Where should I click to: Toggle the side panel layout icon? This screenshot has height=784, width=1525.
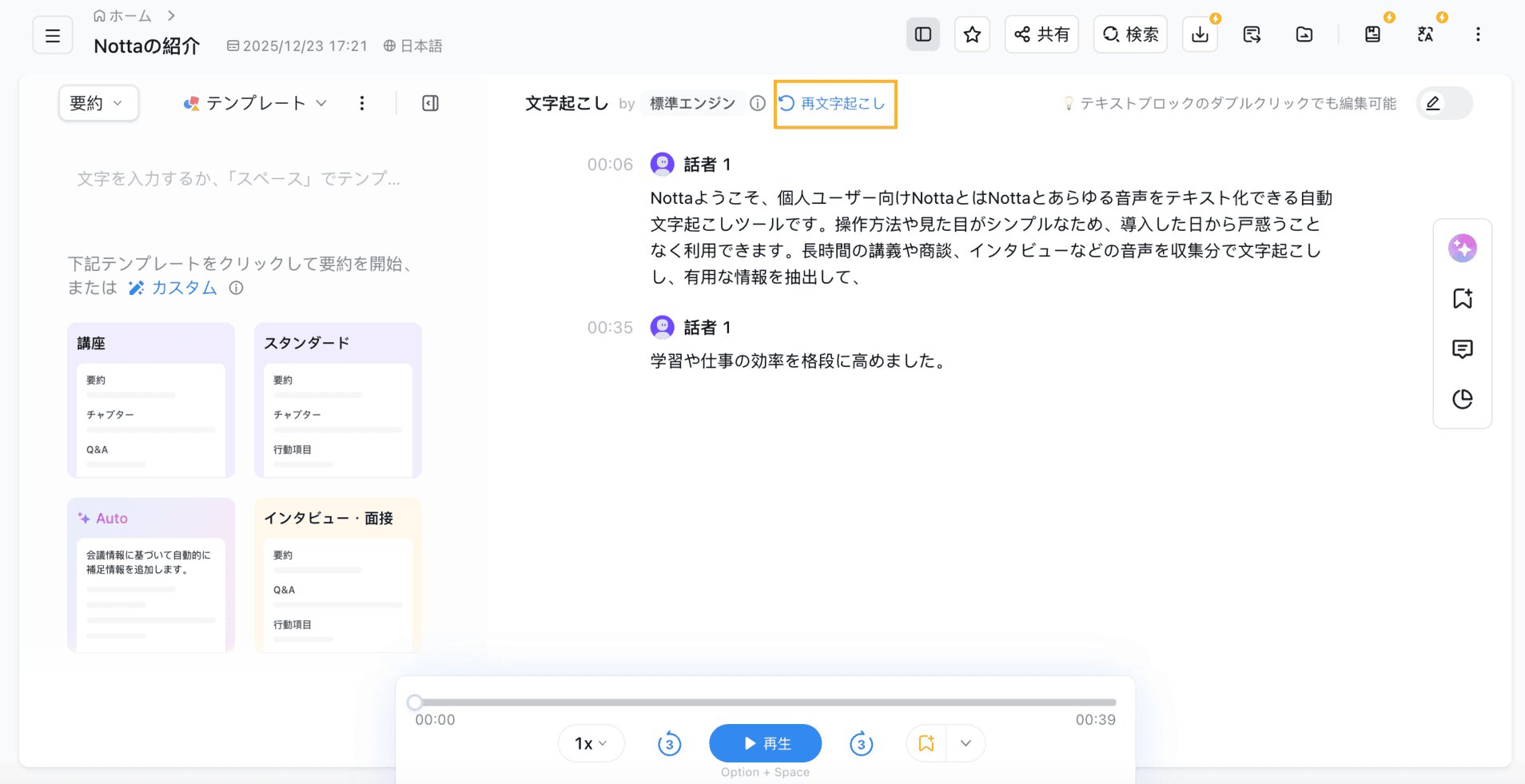(x=923, y=34)
